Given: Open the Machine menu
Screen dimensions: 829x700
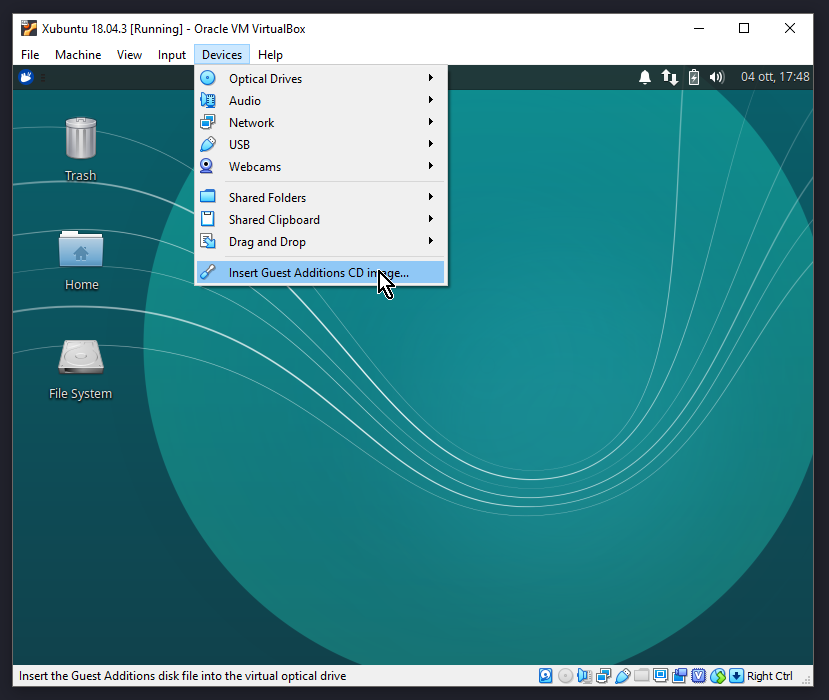Looking at the screenshot, I should click(78, 55).
